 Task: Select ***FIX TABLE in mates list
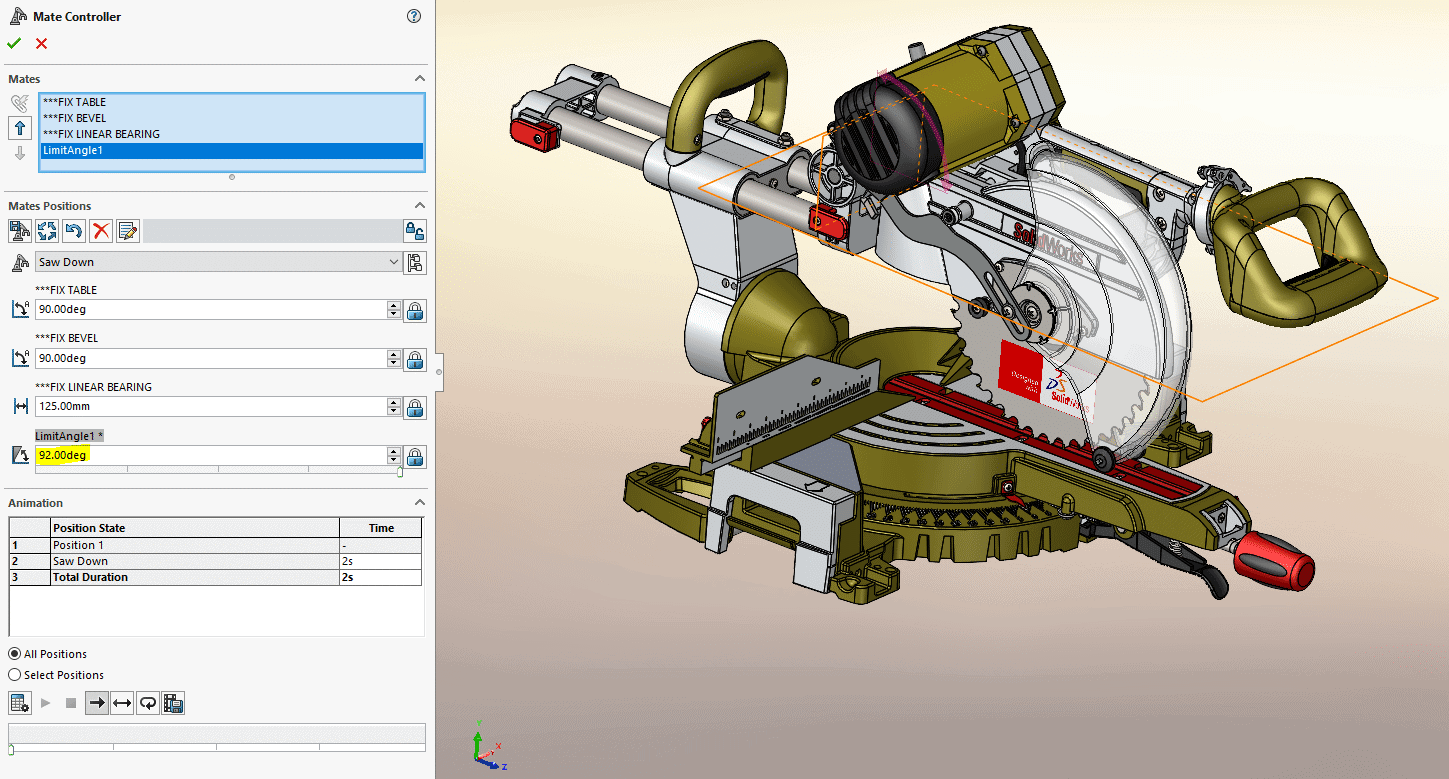click(231, 102)
